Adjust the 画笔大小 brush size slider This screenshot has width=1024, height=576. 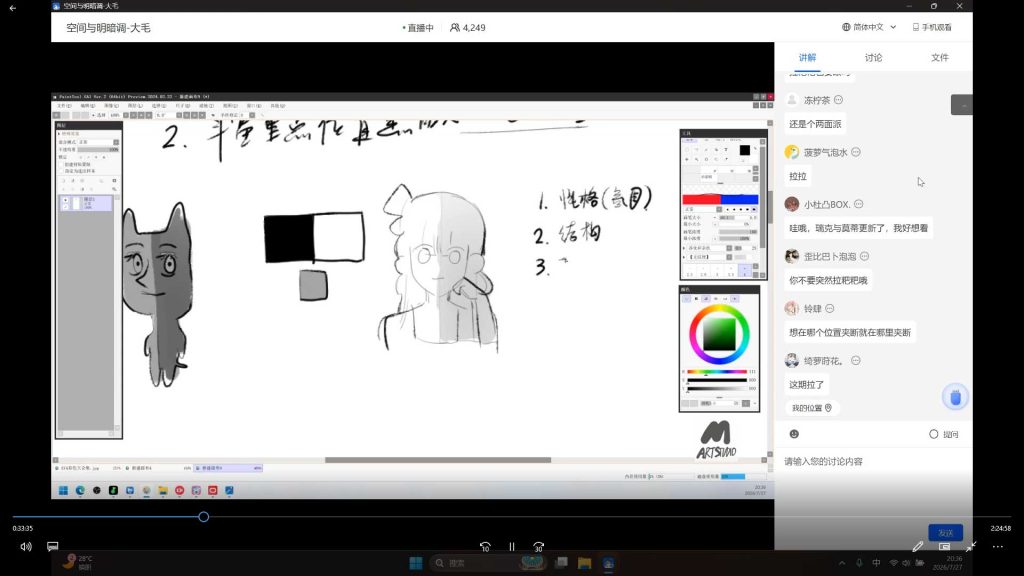tap(738, 217)
